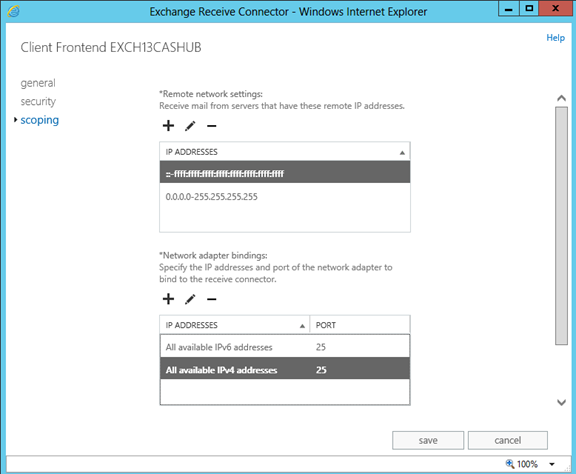This screenshot has width=576, height=474.
Task: Edit the selected remote IP address
Action: (190, 126)
